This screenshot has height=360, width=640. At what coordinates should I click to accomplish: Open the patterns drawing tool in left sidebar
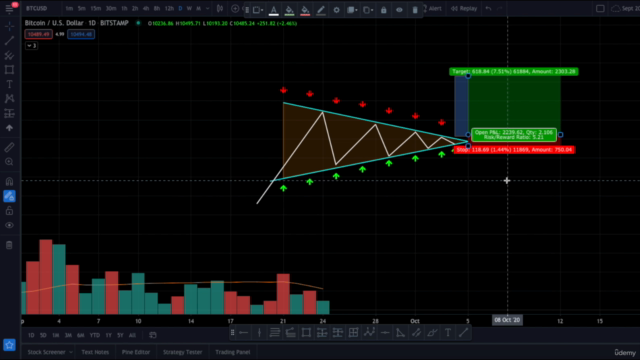[9, 98]
